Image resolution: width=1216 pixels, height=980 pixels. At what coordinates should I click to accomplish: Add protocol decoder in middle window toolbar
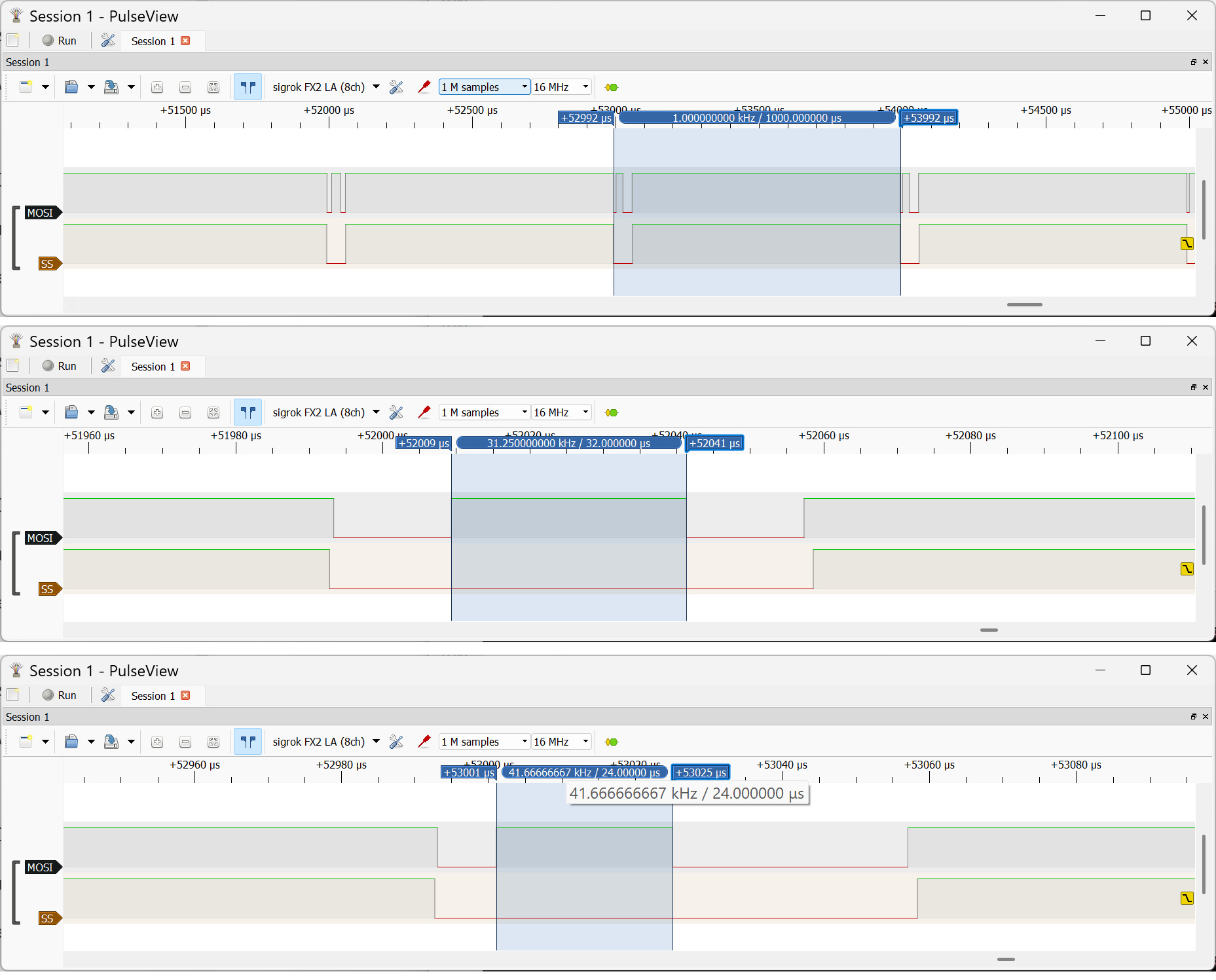(x=612, y=412)
